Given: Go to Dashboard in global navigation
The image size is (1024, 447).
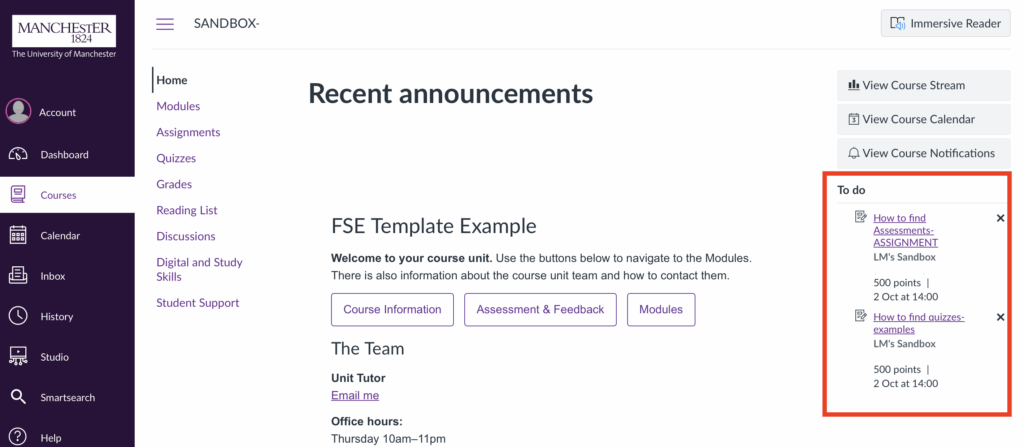Looking at the screenshot, I should [18, 154].
